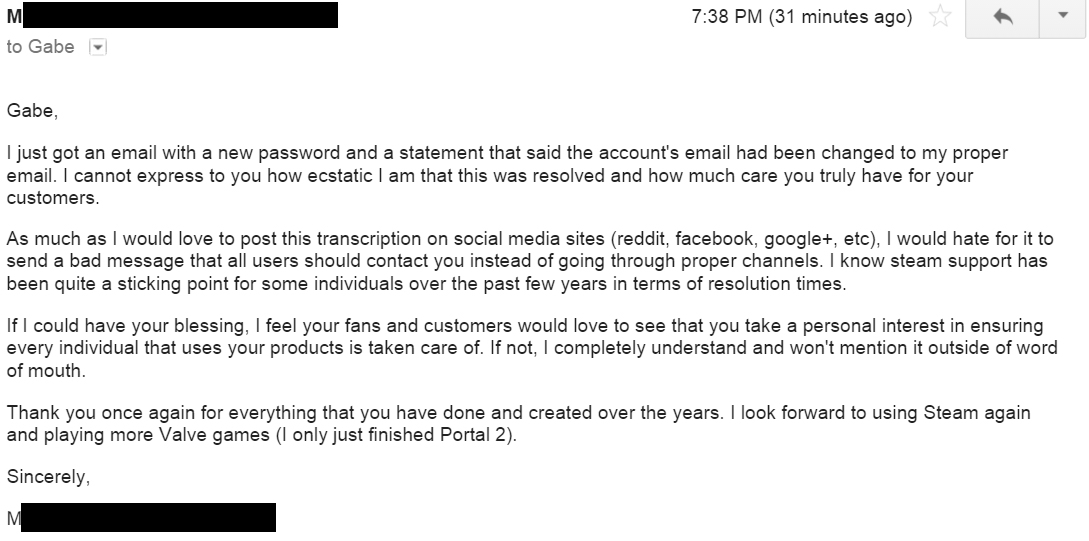Click the Reply arrow button
Viewport: 1089px width, 541px height.
(1004, 17)
